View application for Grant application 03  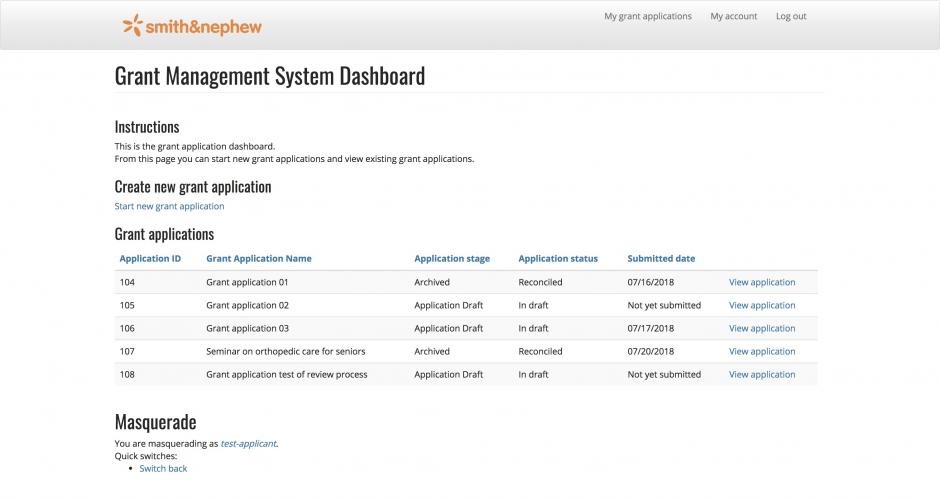click(761, 328)
